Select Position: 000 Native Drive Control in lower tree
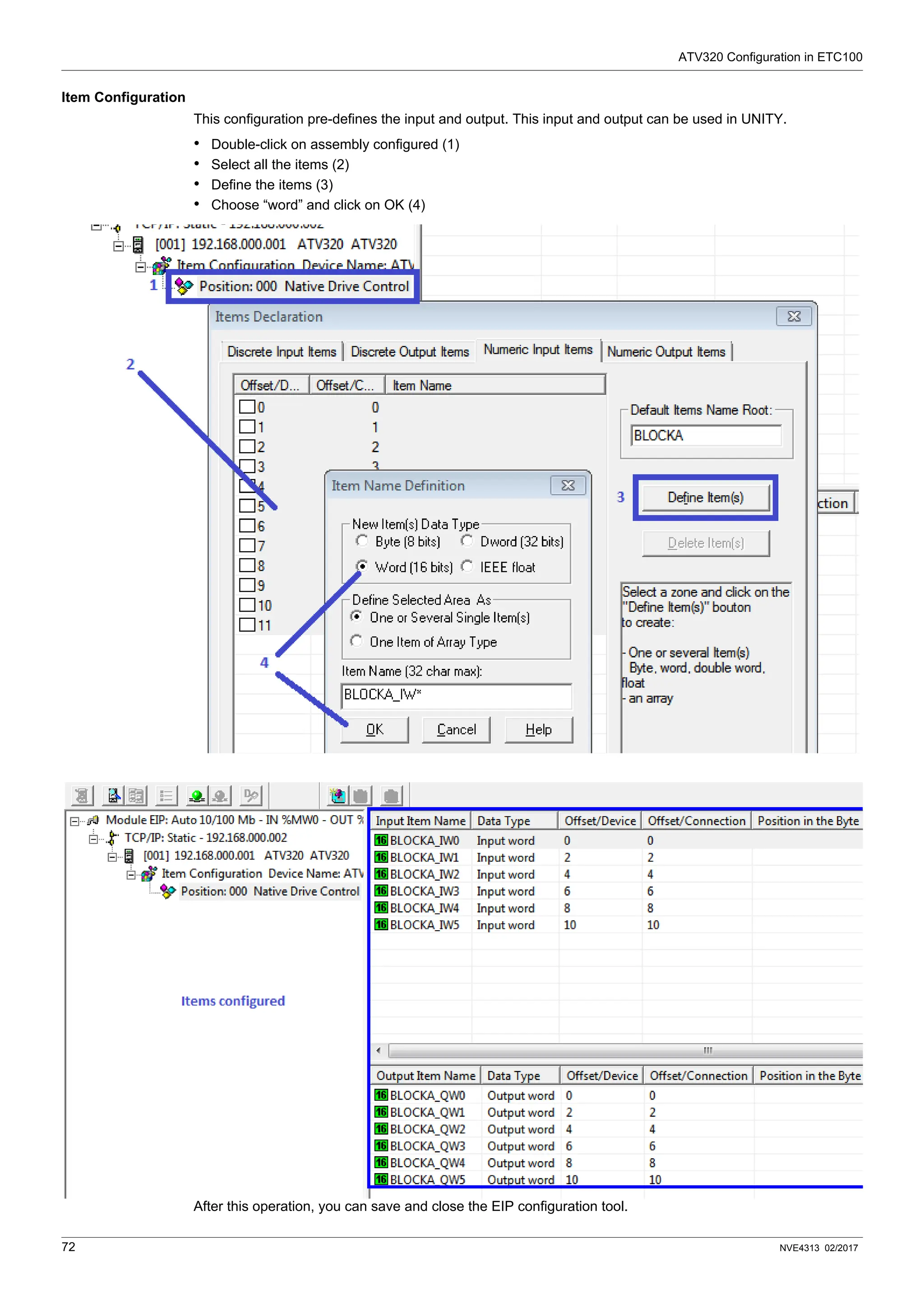Image resolution: width=924 pixels, height=1308 pixels. pos(270,891)
